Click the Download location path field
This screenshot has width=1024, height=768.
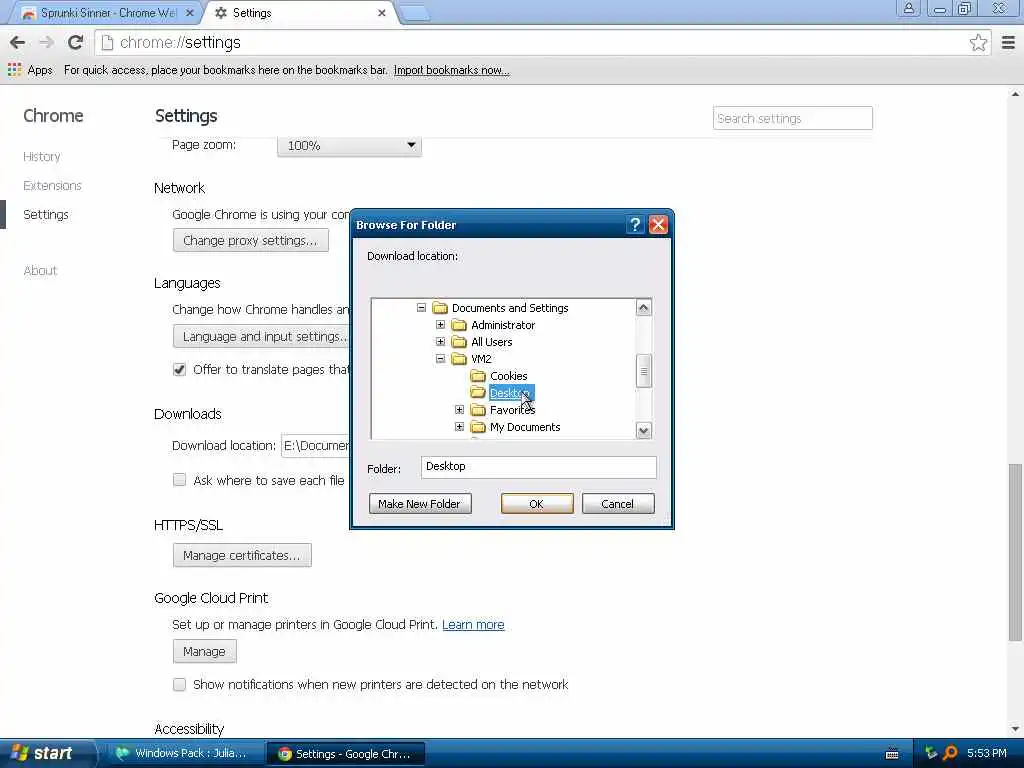tap(316, 445)
